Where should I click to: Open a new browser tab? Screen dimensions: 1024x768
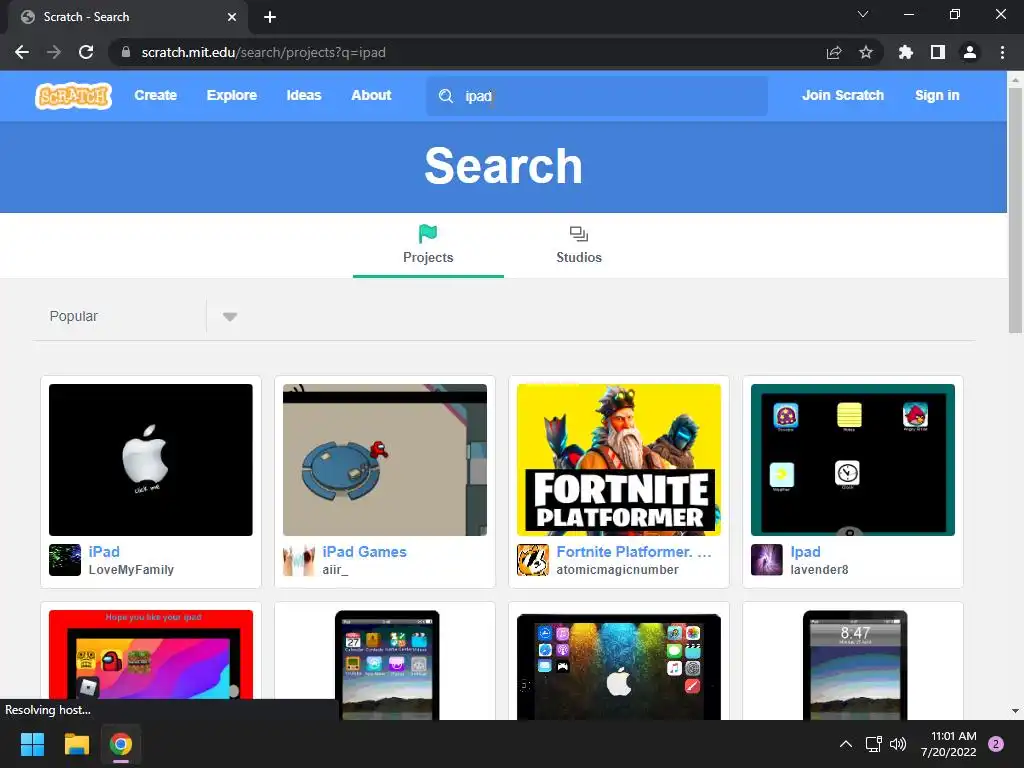270,17
